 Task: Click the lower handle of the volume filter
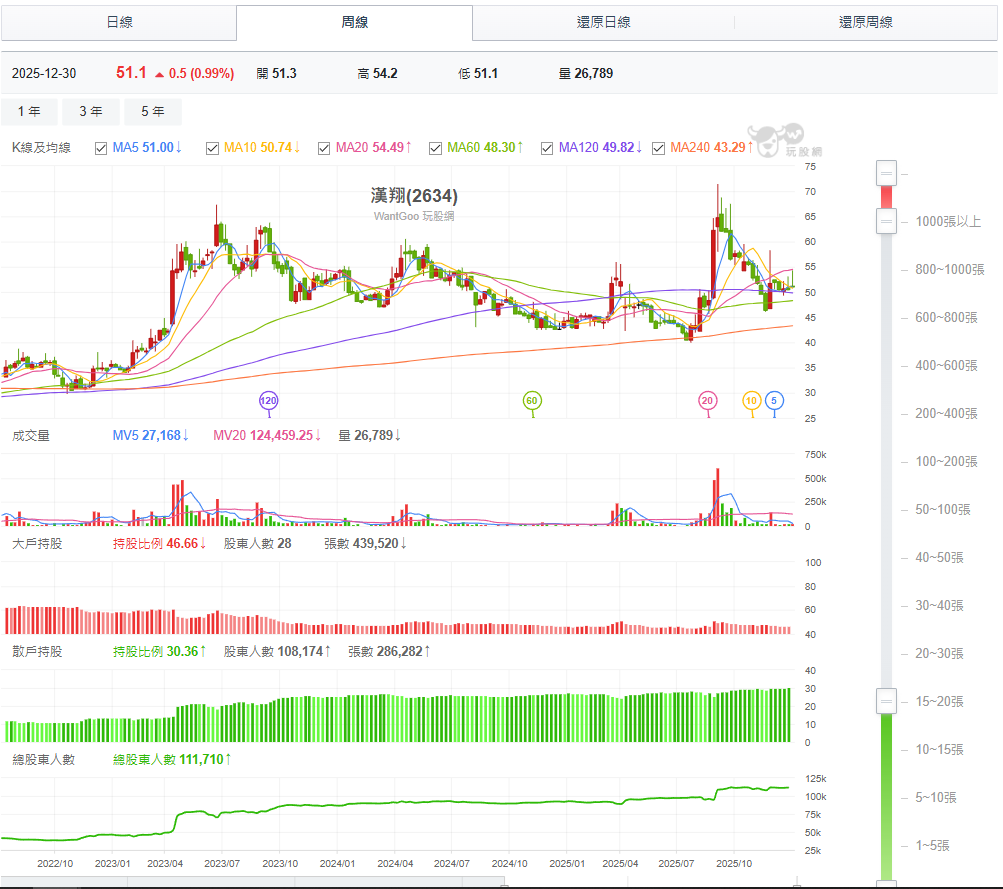click(886, 700)
